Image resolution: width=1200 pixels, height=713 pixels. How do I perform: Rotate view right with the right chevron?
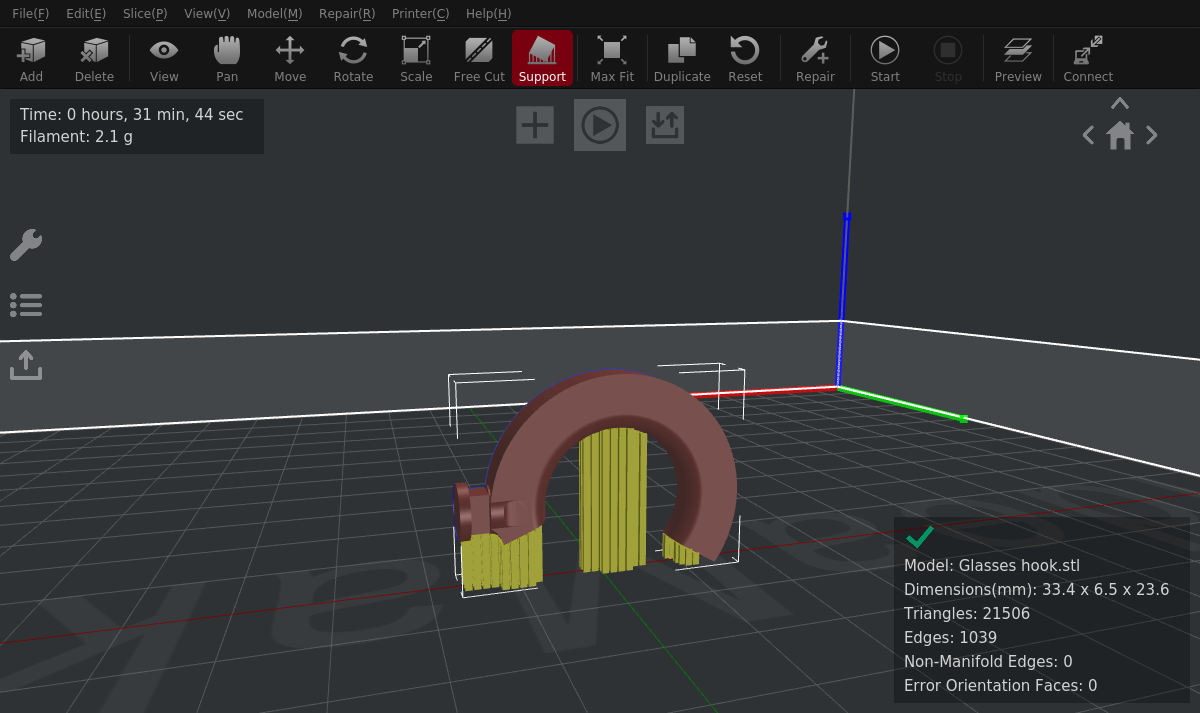1152,135
